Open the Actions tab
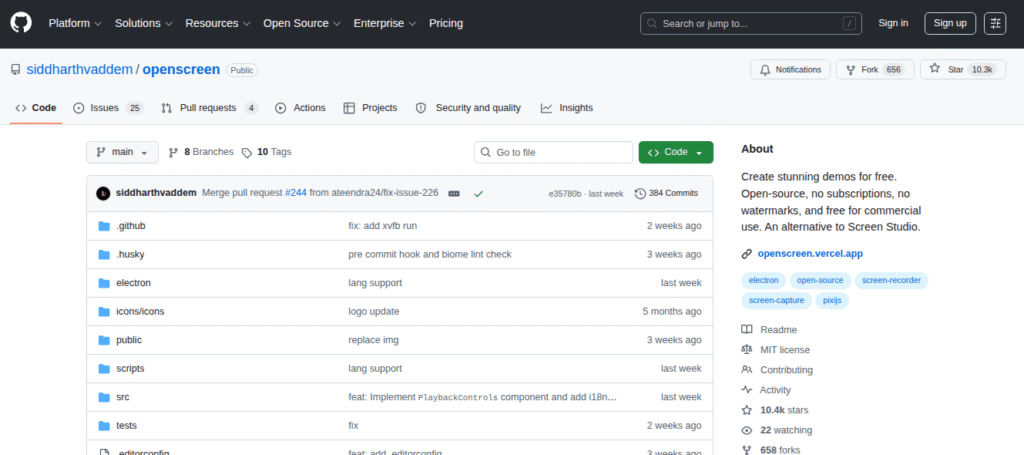This screenshot has height=455, width=1024. 300,108
